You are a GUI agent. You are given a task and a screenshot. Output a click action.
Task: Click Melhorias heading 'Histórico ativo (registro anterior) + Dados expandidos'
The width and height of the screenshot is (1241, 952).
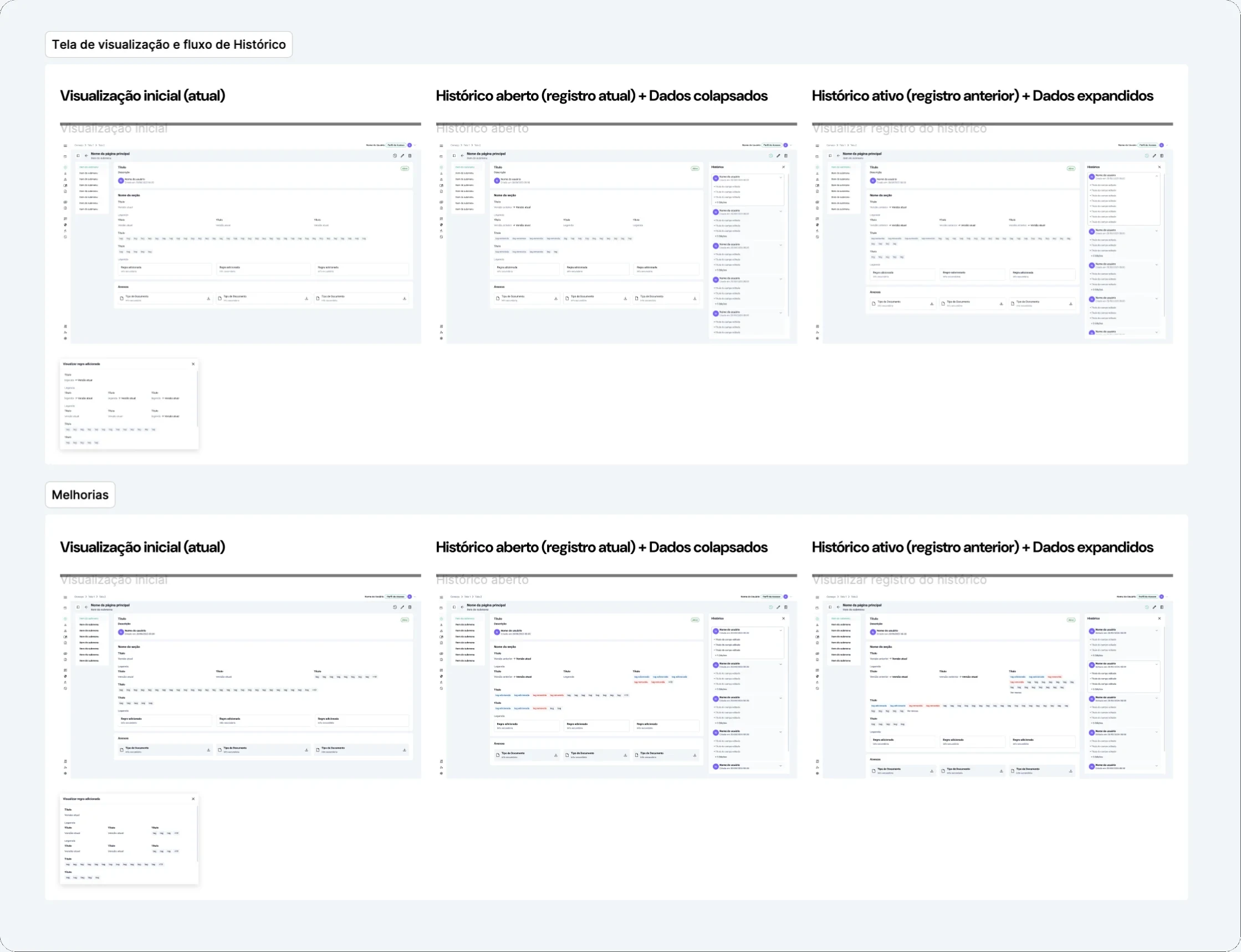pyautogui.click(x=982, y=547)
